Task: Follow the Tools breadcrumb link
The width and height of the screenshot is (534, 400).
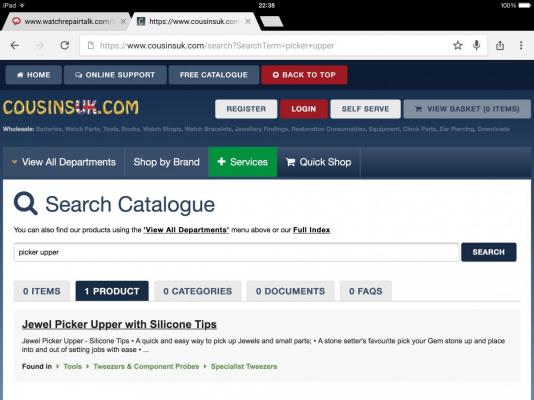Action: [73, 367]
